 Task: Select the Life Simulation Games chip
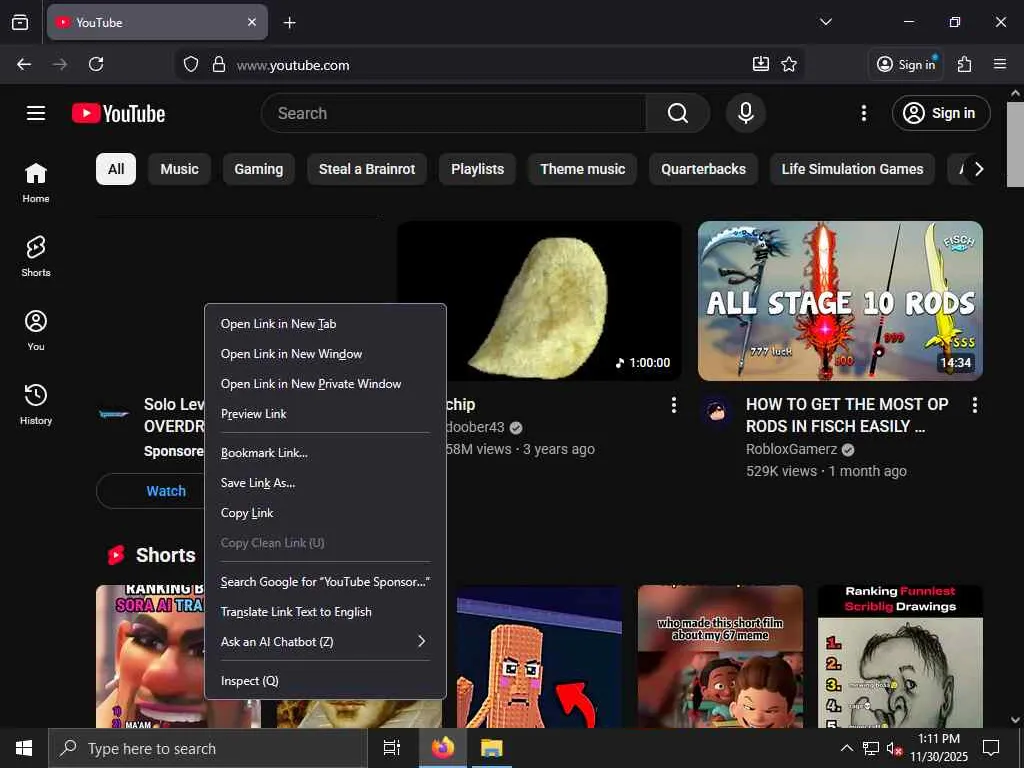852,169
